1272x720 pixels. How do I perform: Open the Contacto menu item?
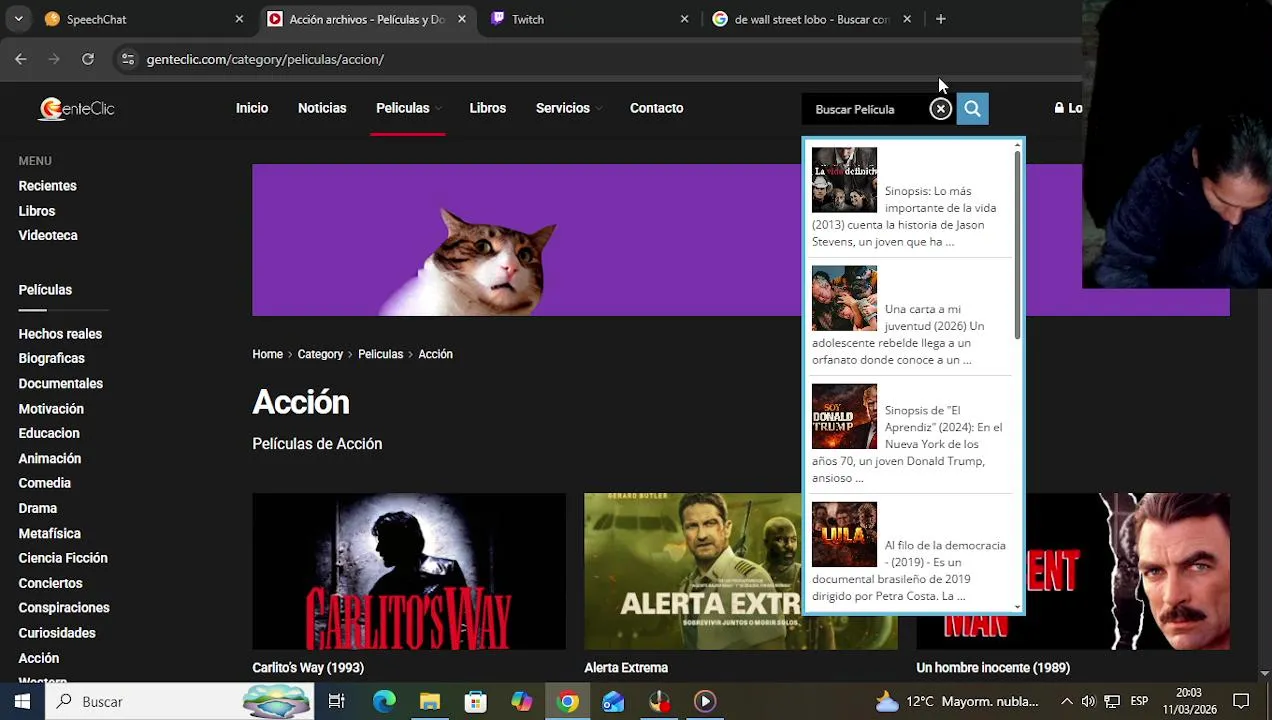656,108
